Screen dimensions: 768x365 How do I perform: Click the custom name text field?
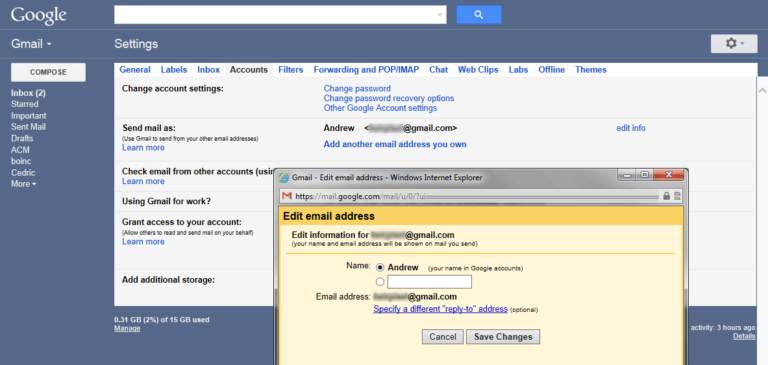tap(430, 282)
